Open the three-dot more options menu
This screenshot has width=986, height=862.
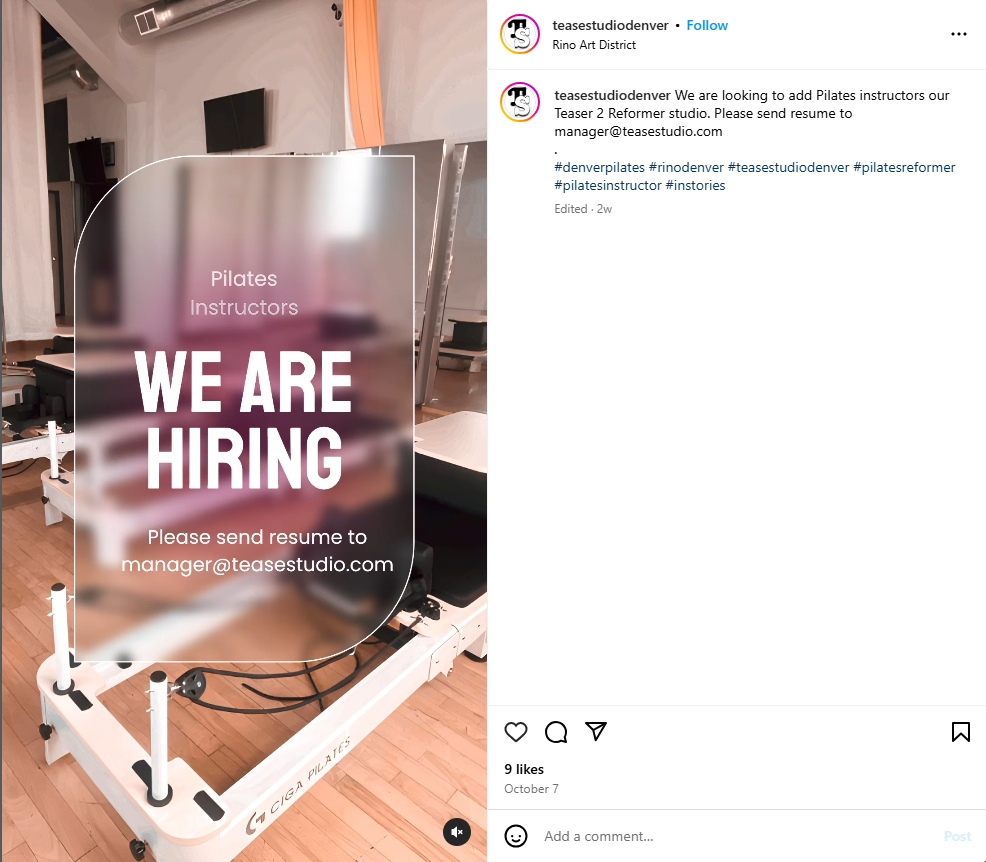pos(958,34)
